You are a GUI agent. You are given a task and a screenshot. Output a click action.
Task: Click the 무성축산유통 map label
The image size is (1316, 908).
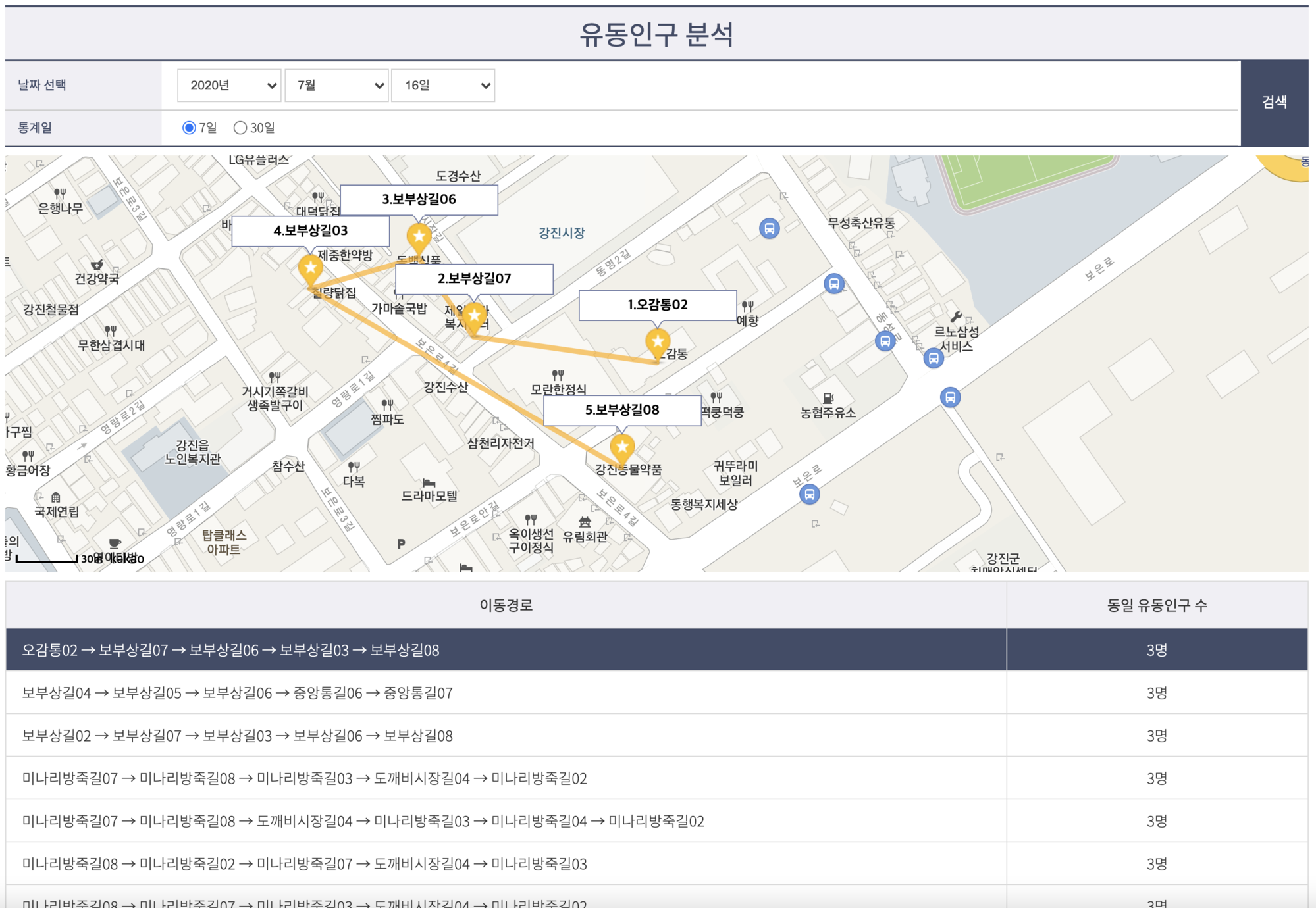[x=861, y=223]
